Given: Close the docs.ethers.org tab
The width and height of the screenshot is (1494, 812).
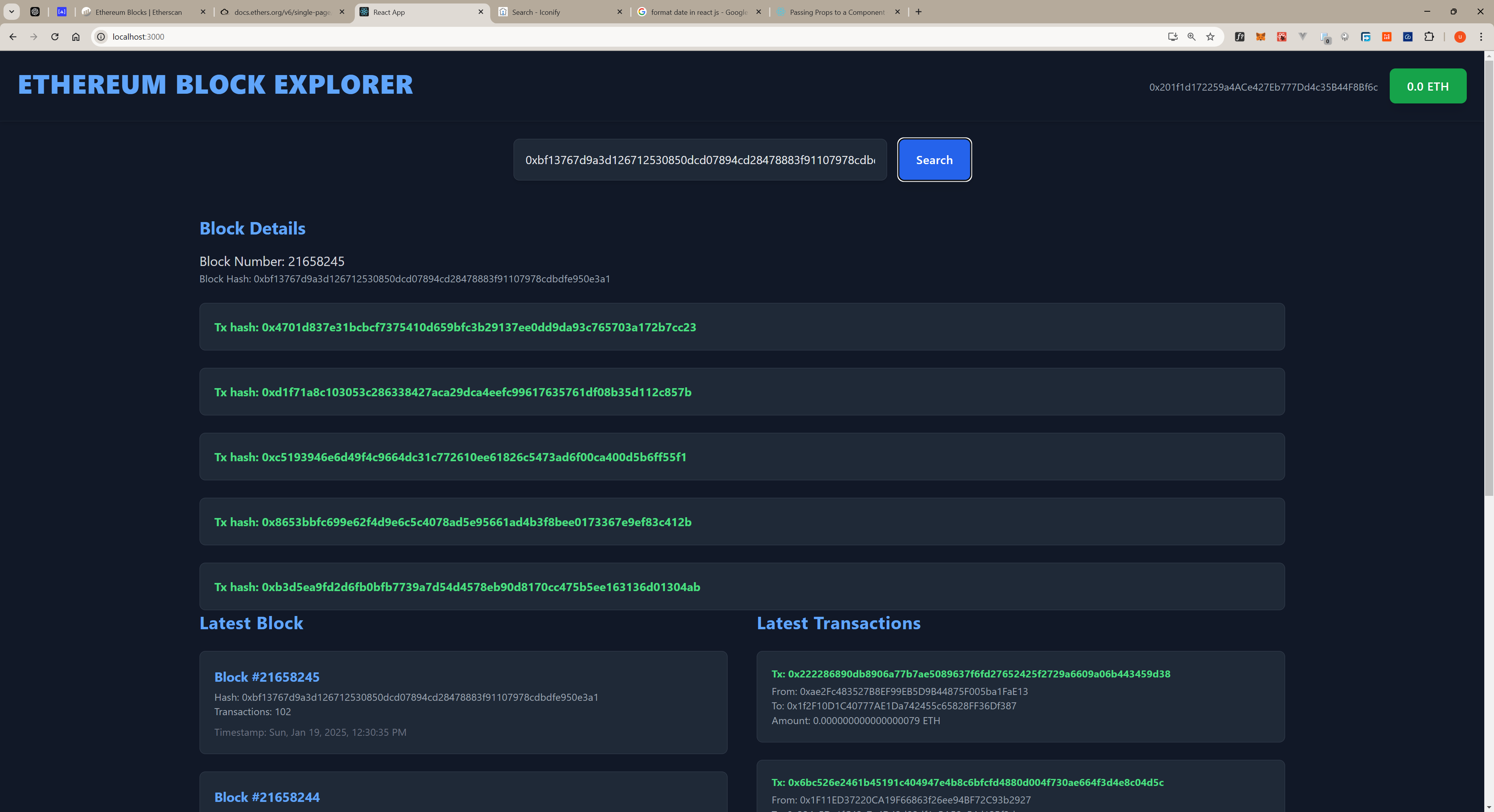Looking at the screenshot, I should click(x=342, y=12).
